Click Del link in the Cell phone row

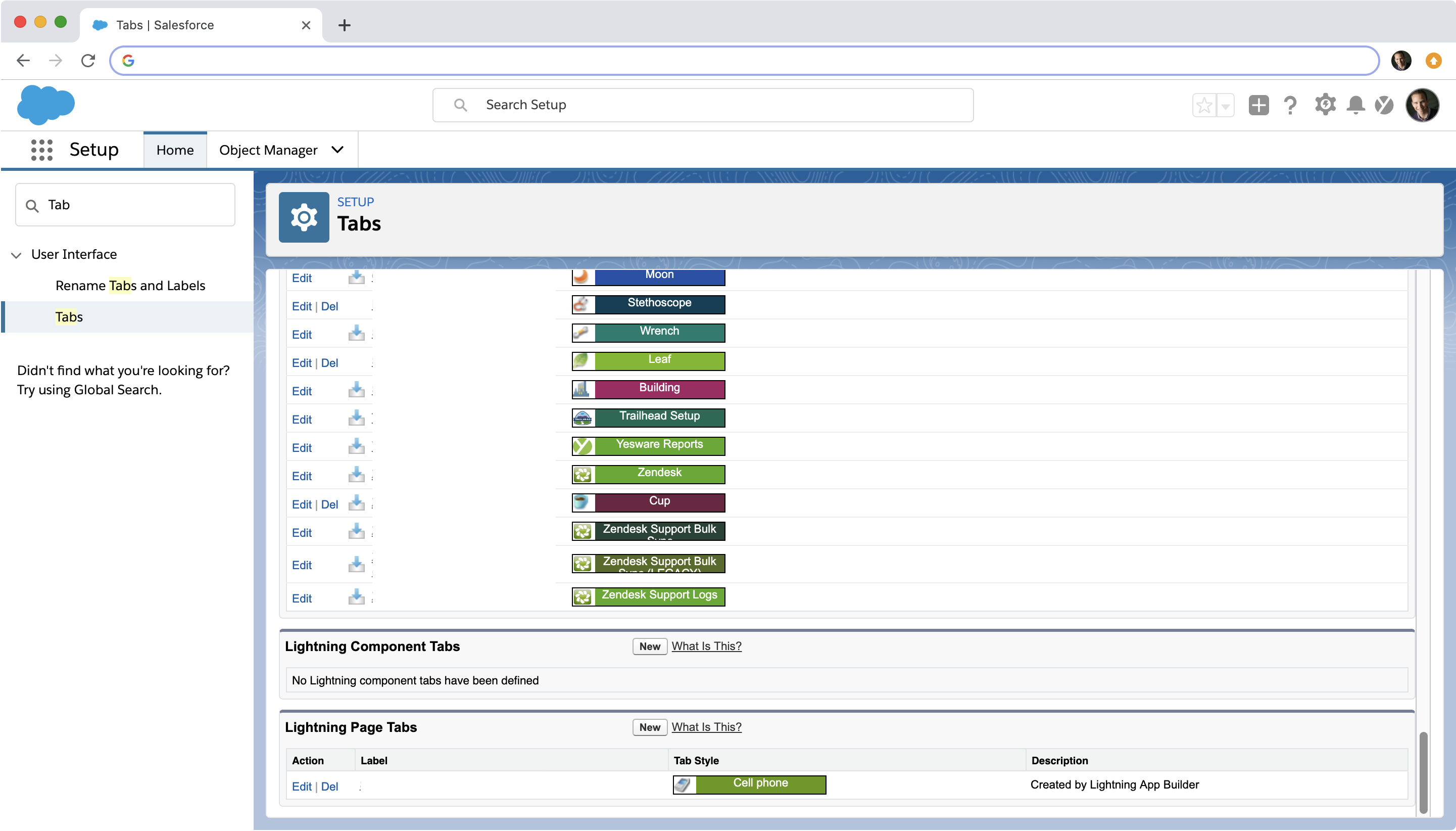(x=329, y=787)
